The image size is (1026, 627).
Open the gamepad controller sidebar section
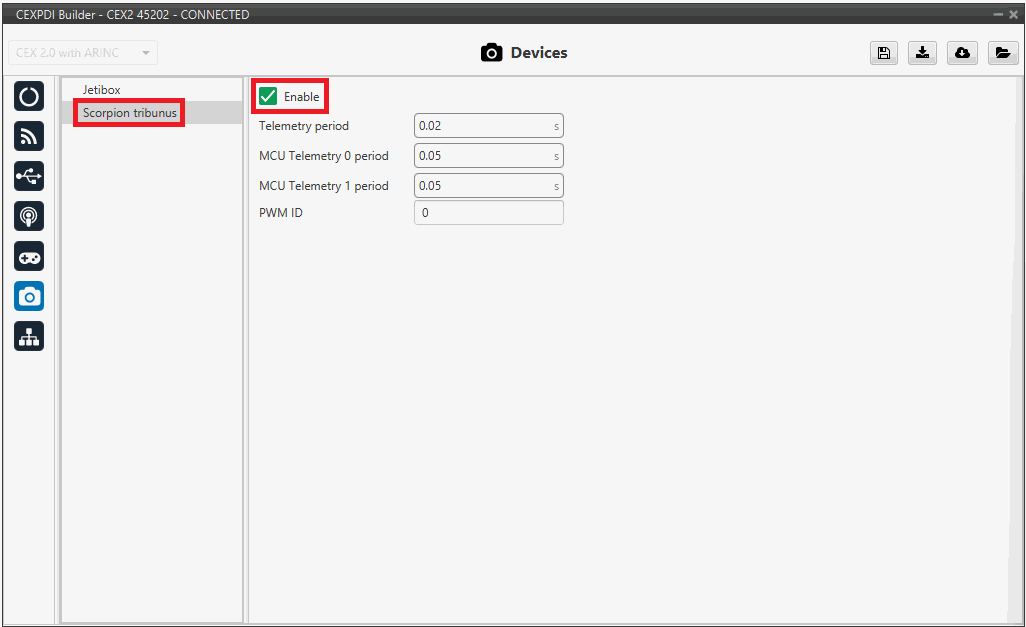click(x=29, y=256)
